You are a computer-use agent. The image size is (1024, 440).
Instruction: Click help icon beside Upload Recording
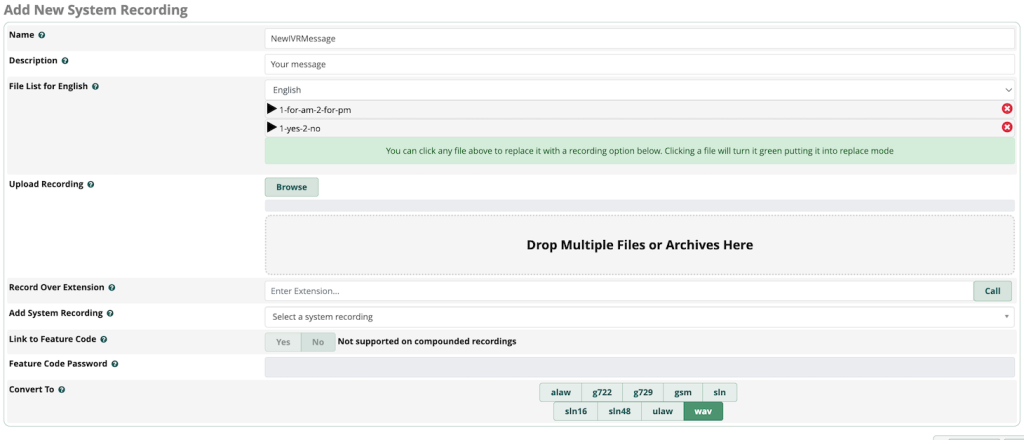(91, 185)
